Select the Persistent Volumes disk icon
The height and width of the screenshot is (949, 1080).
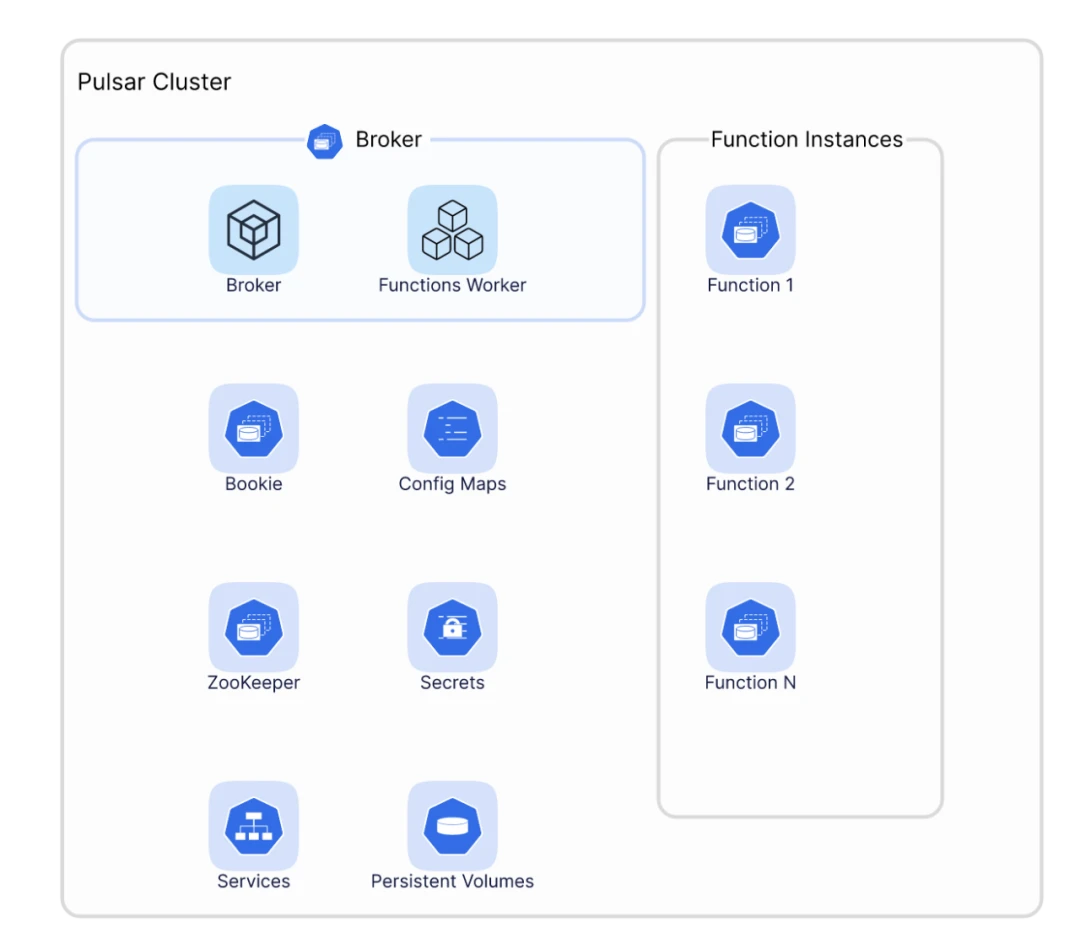(452, 826)
